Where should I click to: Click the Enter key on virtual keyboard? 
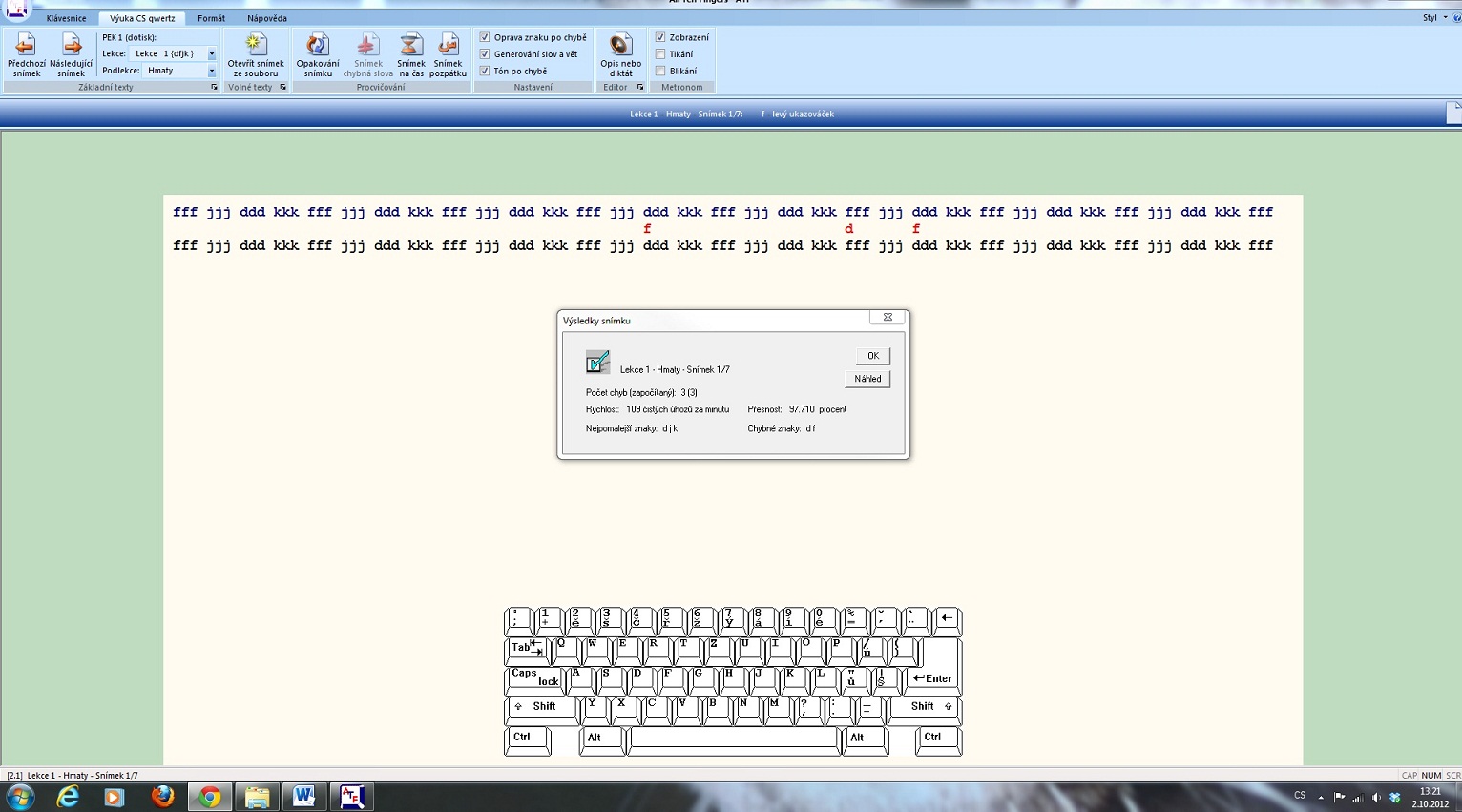932,678
